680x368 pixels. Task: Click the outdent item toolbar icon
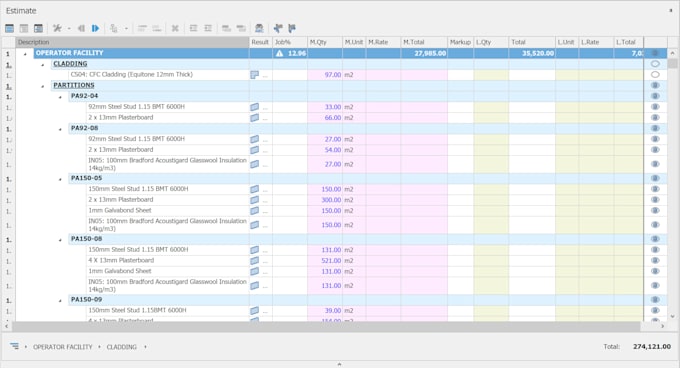point(193,29)
